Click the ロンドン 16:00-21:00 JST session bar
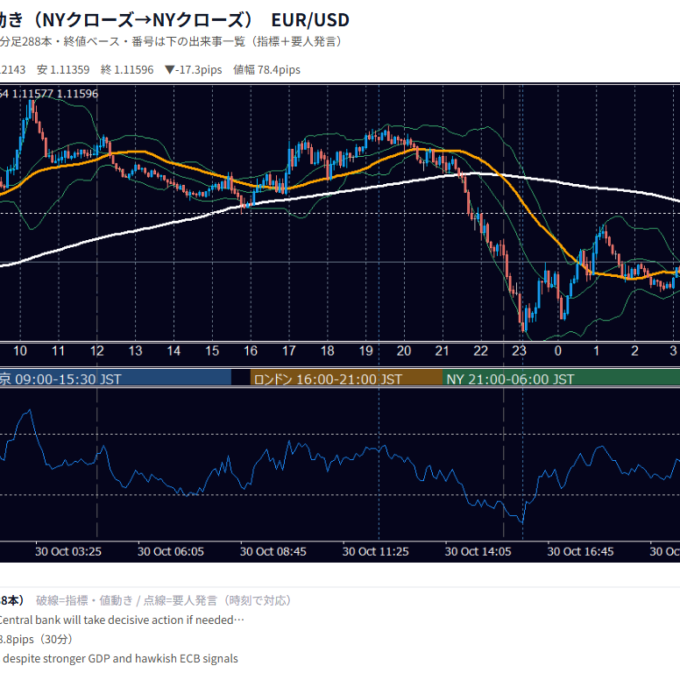Screen dimensions: 680x680 click(x=347, y=379)
